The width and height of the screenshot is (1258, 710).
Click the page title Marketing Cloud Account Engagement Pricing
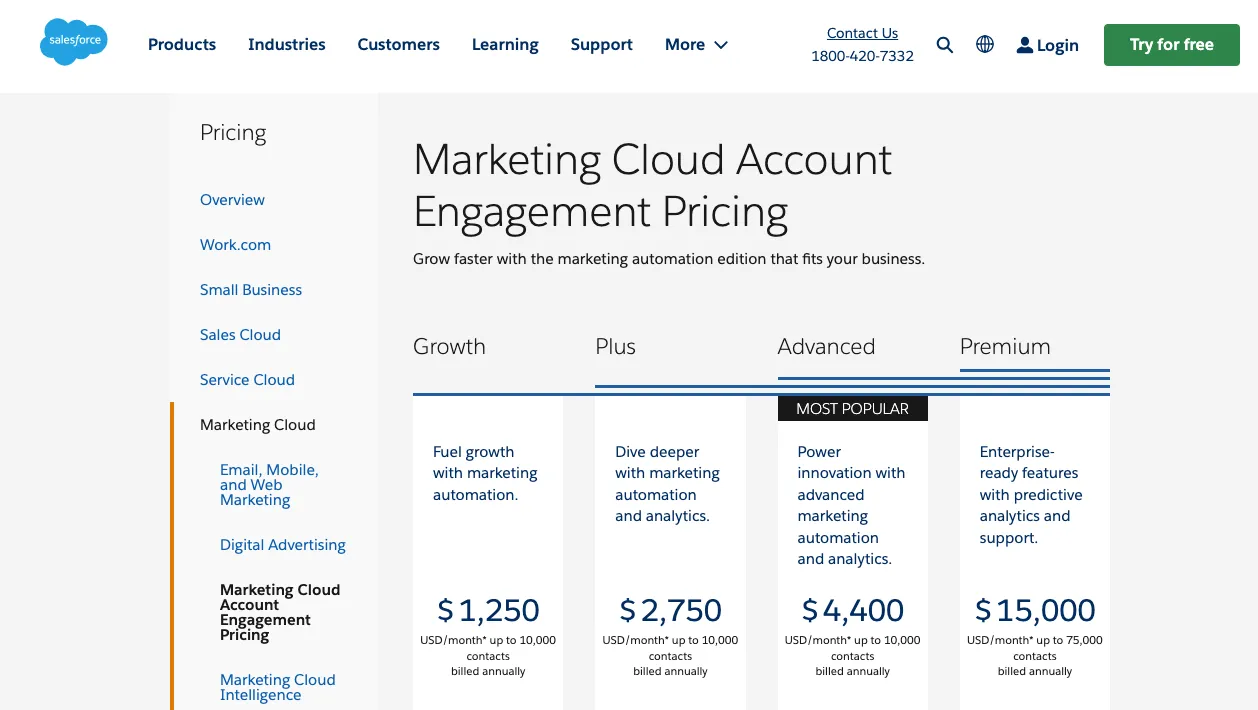click(x=652, y=186)
